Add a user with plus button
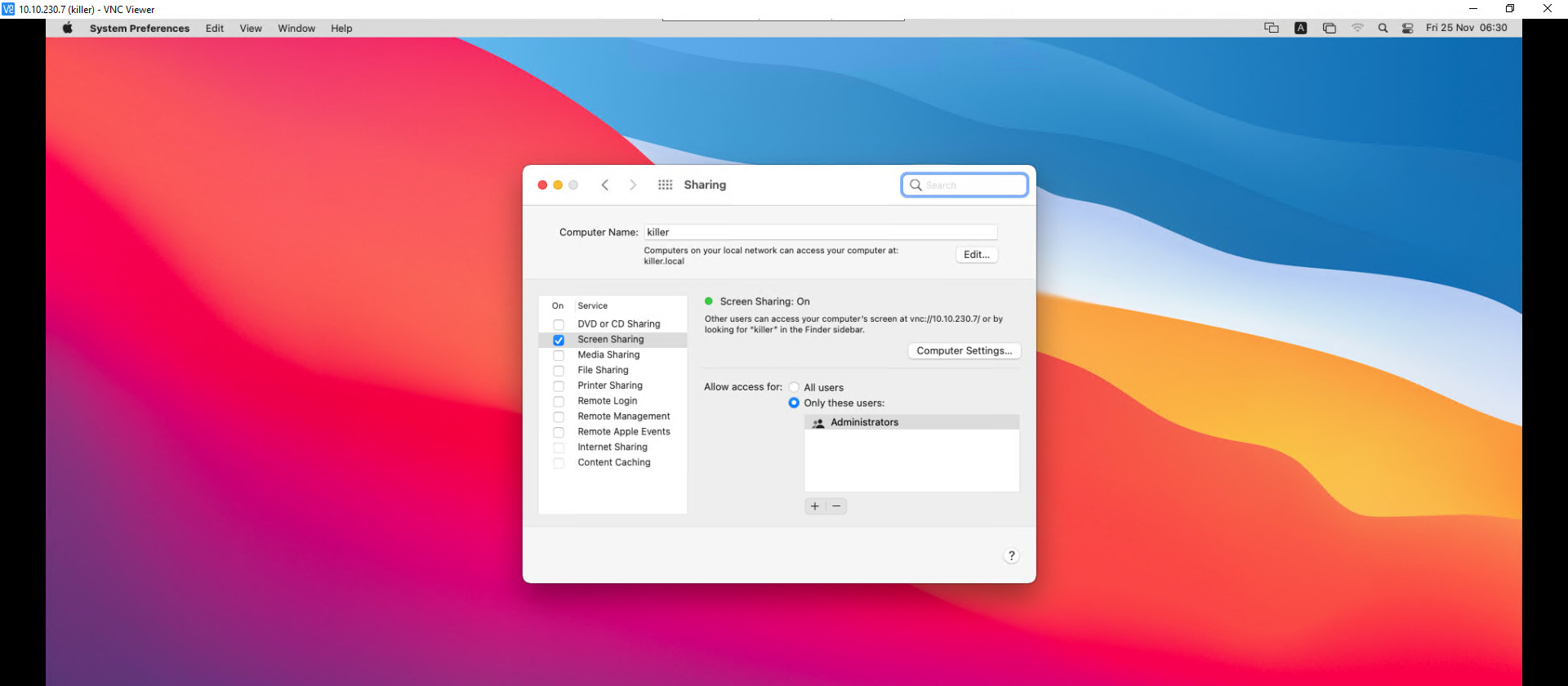The image size is (1568, 686). (815, 506)
